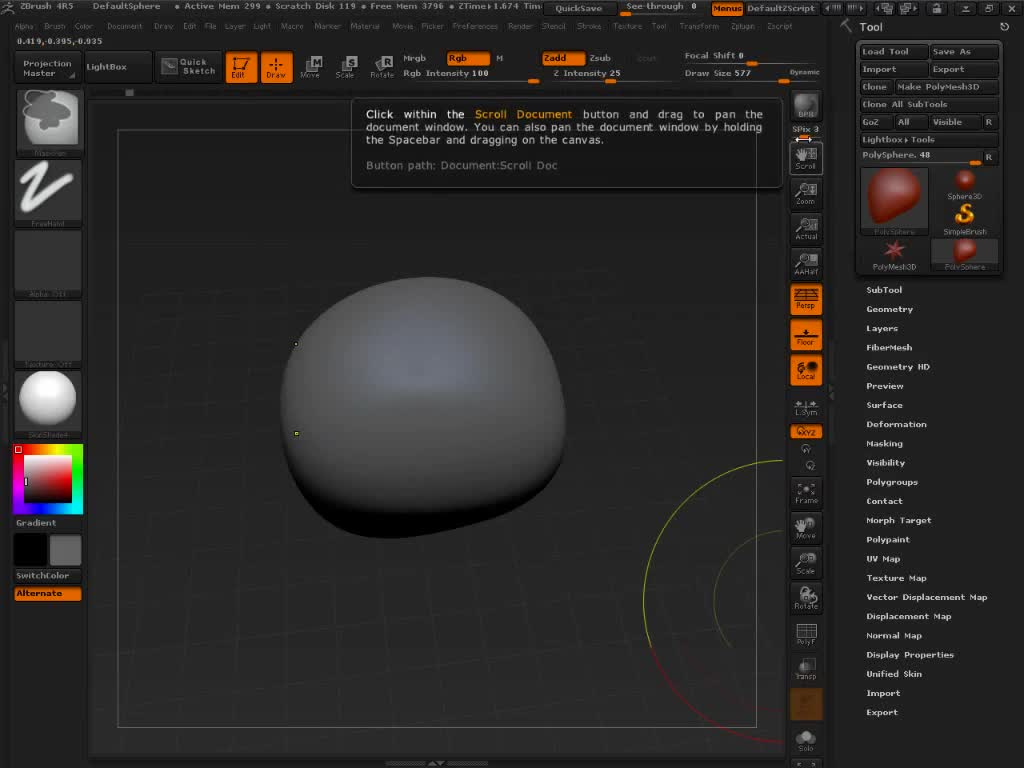Click the Move view icon in right shelf
The width and height of the screenshot is (1024, 768).
point(806,529)
